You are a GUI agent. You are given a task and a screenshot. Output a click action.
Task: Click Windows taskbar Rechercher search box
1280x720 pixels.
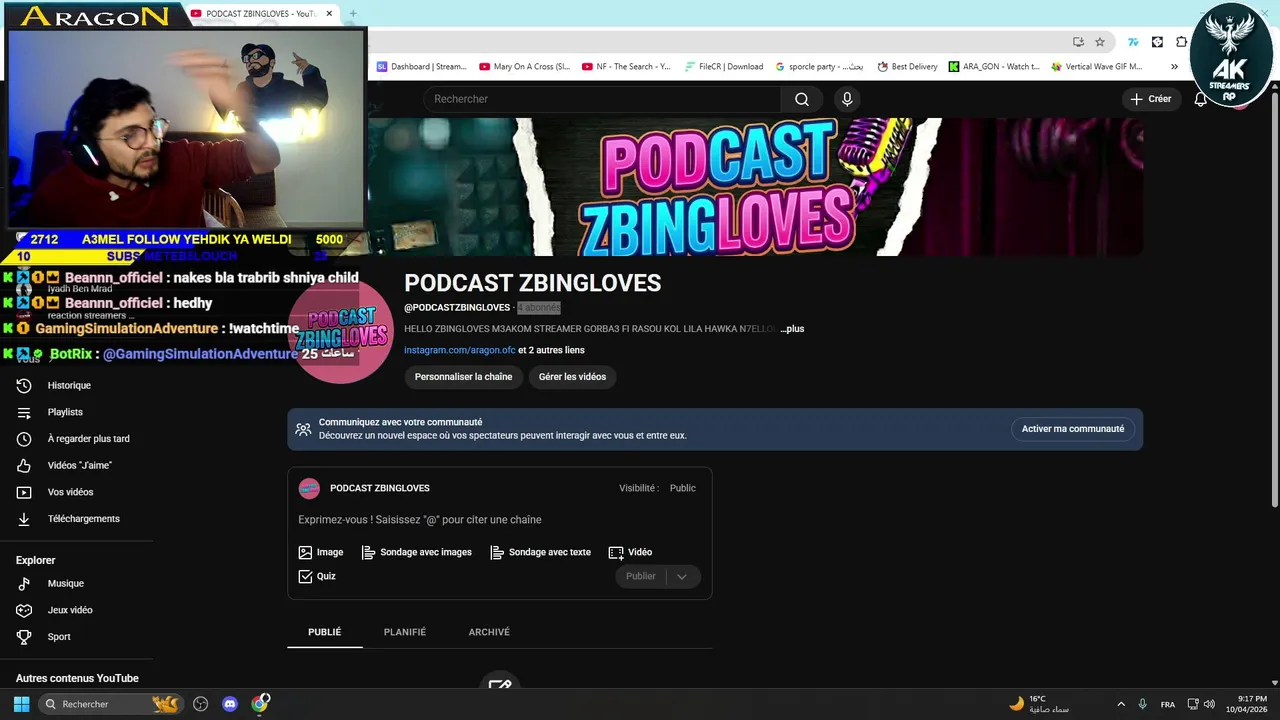pyautogui.click(x=112, y=704)
